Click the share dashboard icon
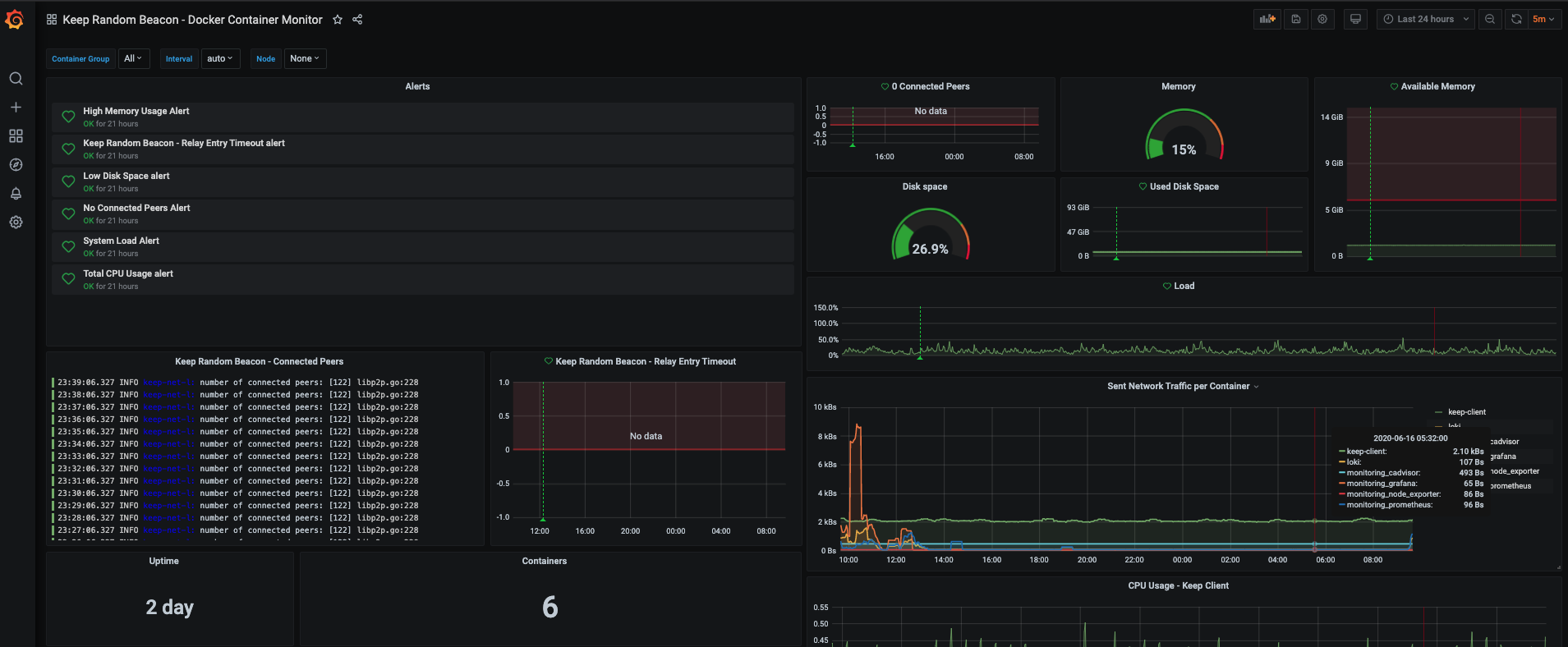This screenshot has height=647, width=1568. [357, 20]
